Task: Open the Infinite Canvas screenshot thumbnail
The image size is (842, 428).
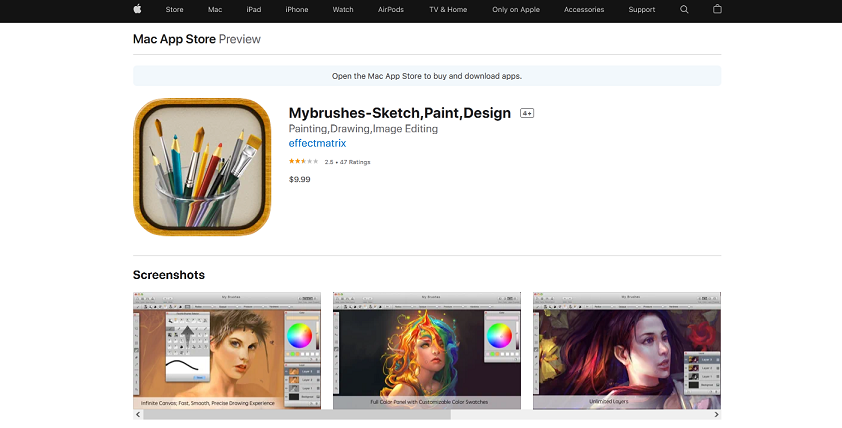Action: [x=227, y=351]
